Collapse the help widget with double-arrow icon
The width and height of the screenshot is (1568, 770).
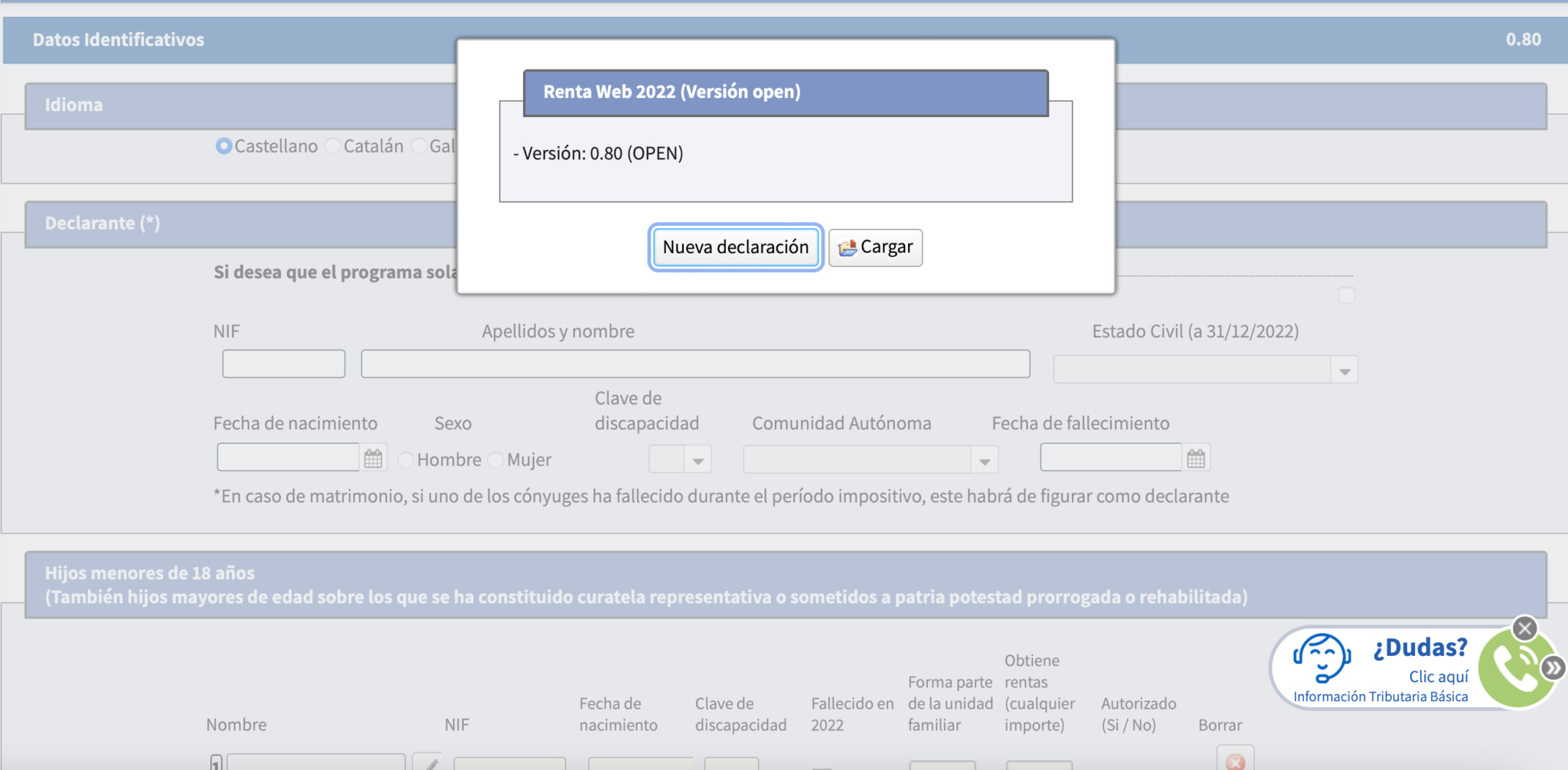pos(1553,667)
